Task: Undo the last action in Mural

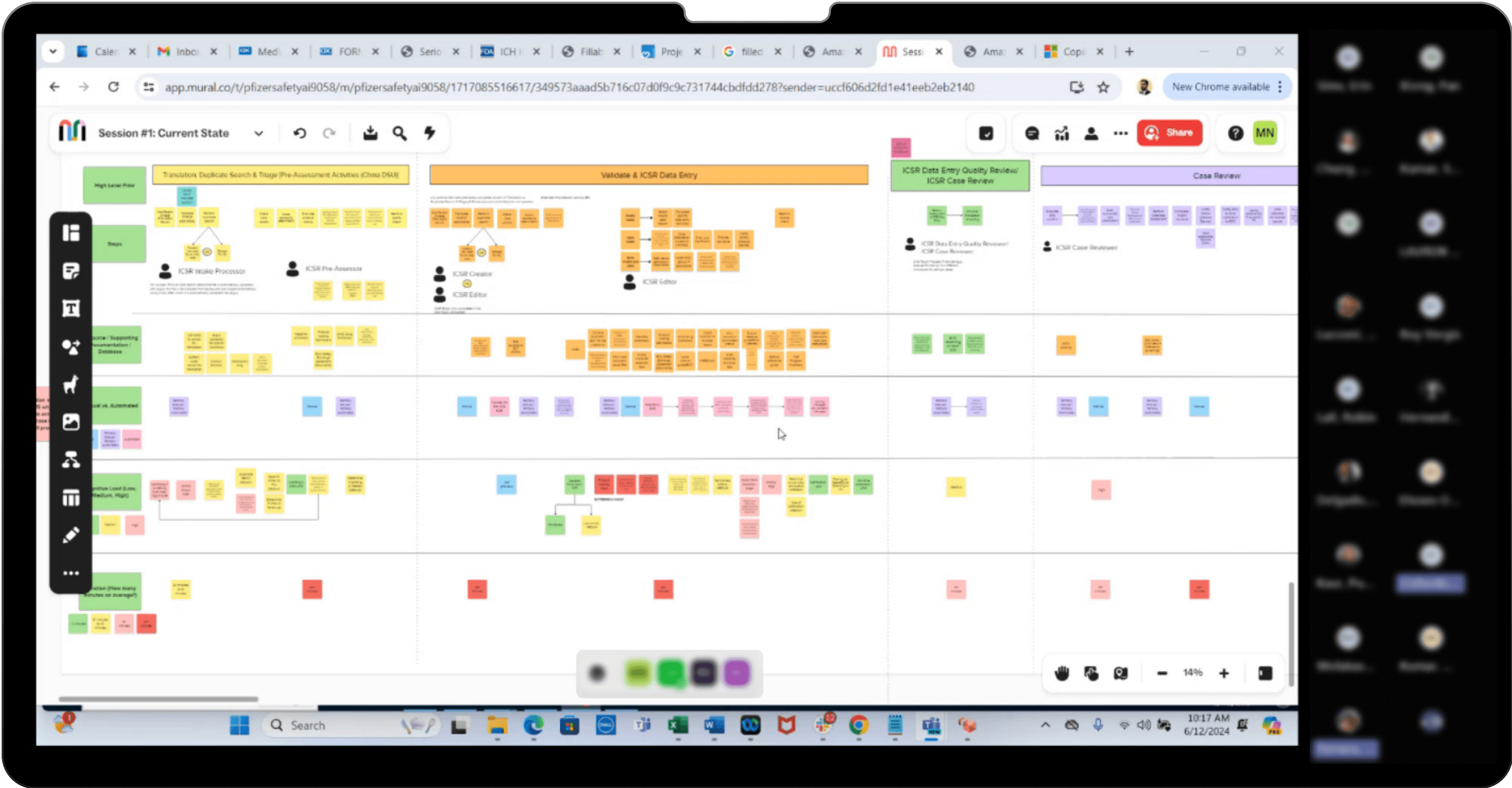Action: [x=300, y=133]
